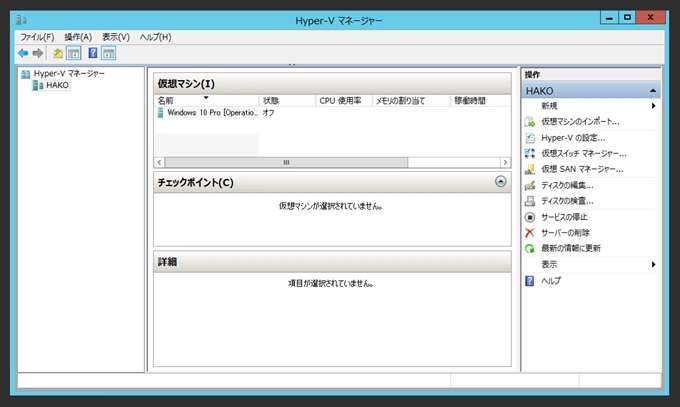This screenshot has width=680, height=407.
Task: Click the Hyper-V Manager title bar icon
Action: (x=21, y=20)
